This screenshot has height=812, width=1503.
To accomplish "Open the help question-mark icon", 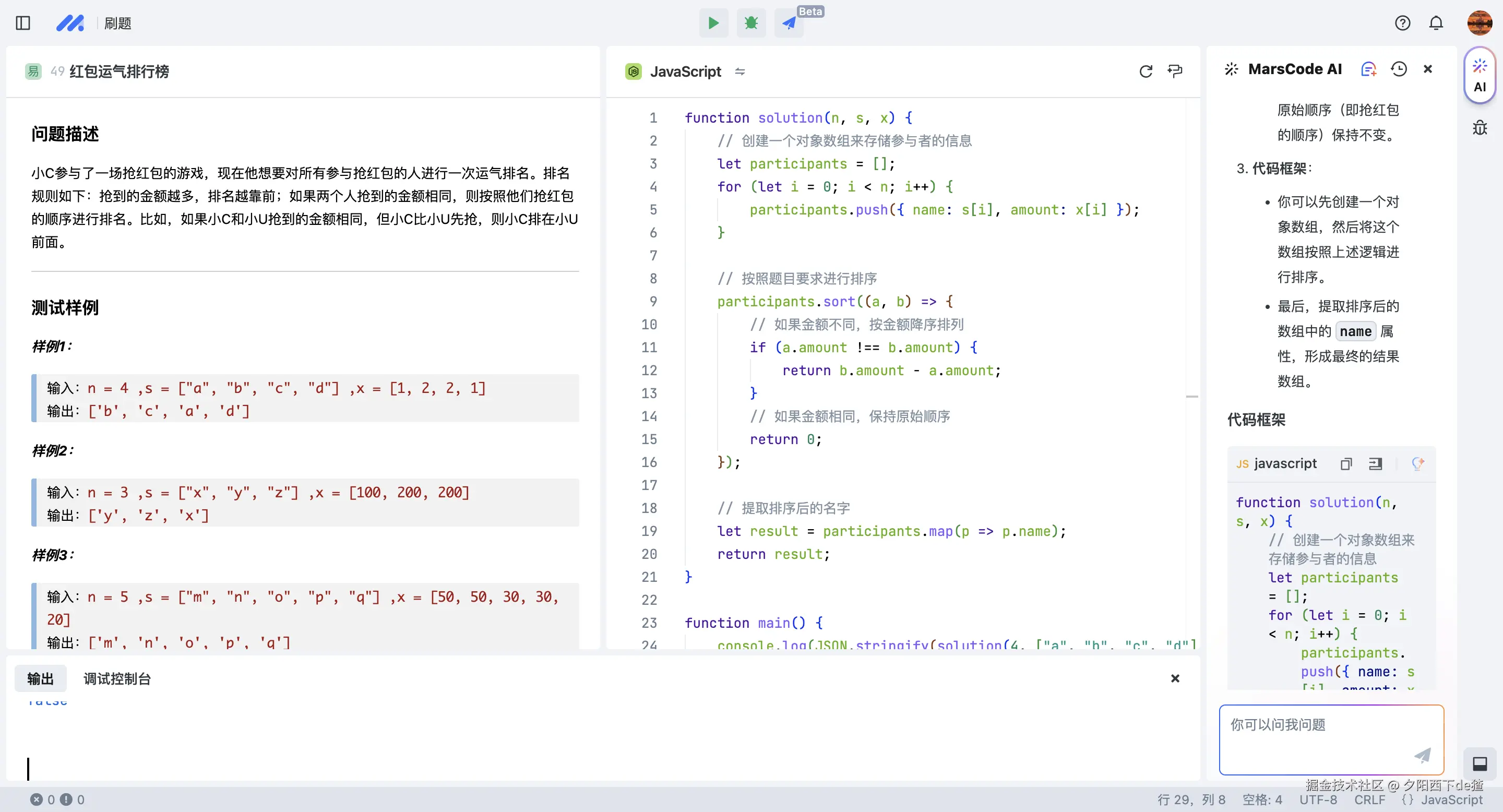I will point(1402,23).
